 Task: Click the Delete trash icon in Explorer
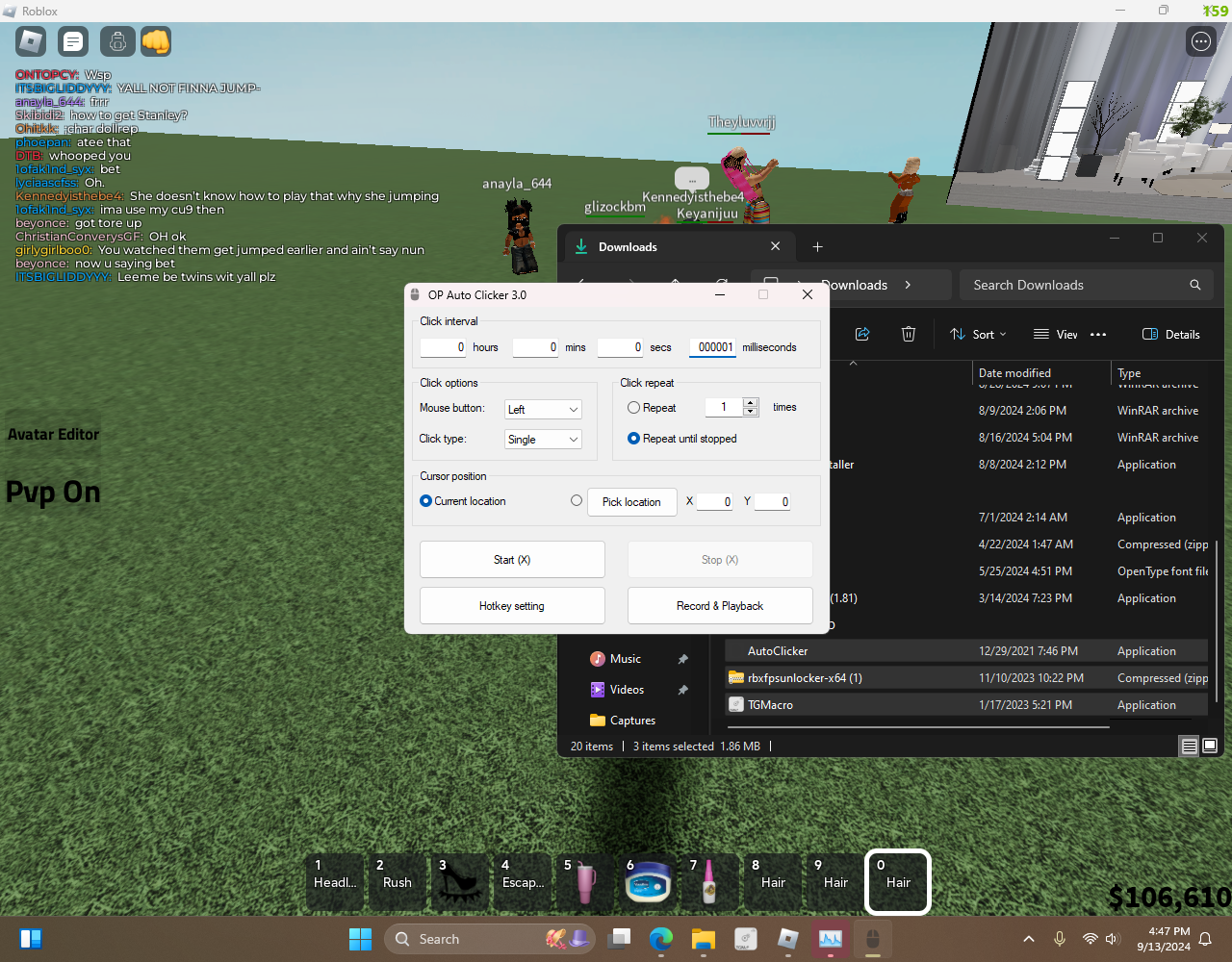[908, 334]
